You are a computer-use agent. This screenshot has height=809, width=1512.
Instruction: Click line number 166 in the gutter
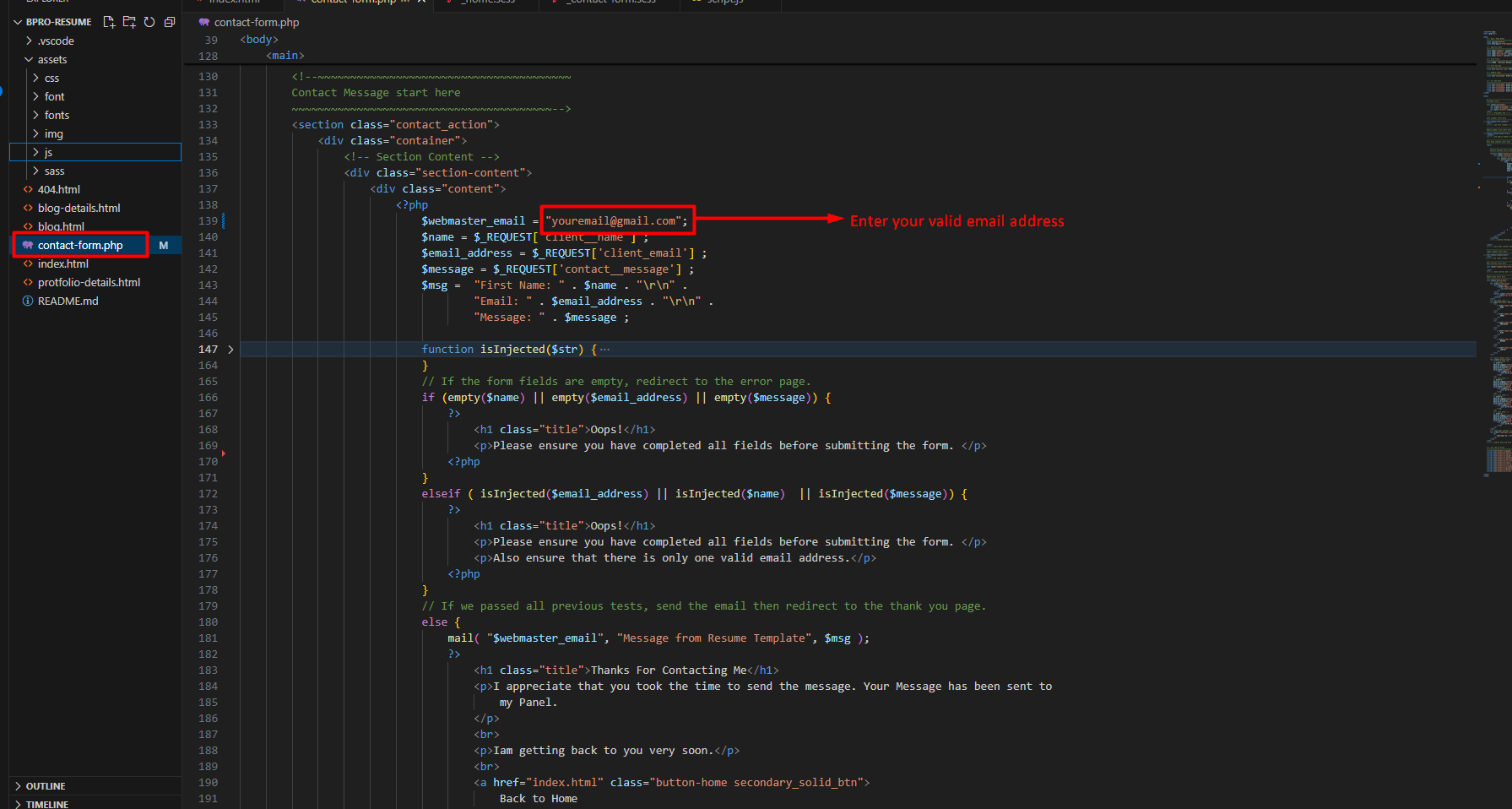click(208, 398)
